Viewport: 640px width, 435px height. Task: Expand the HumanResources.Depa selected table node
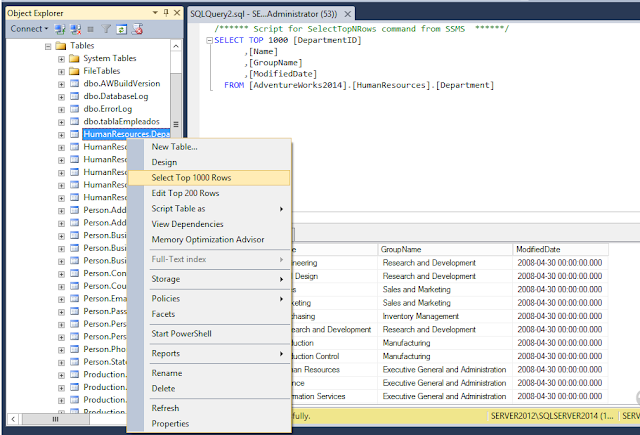pyautogui.click(x=61, y=135)
